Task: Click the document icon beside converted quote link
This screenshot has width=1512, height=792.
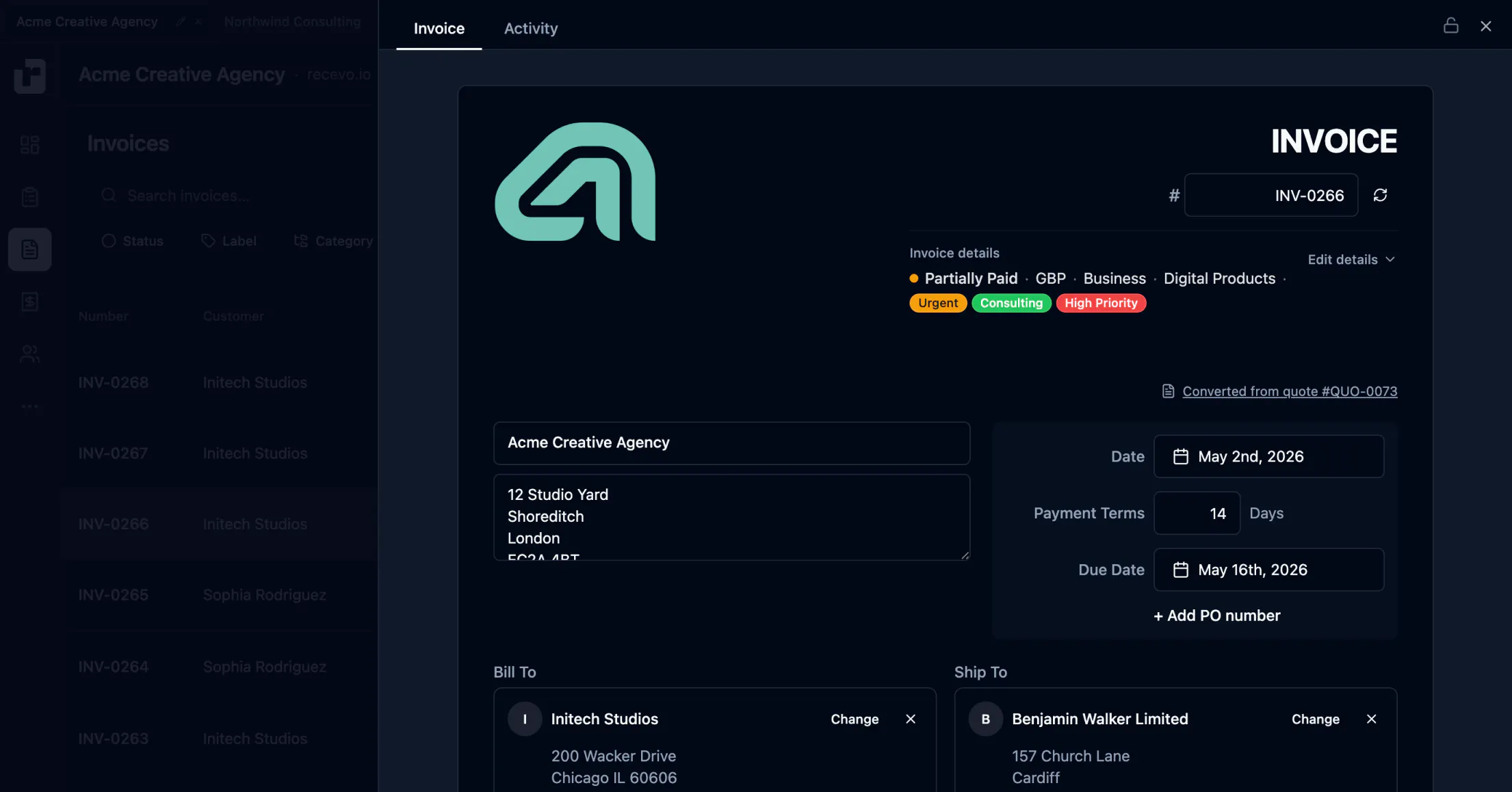Action: coord(1168,391)
